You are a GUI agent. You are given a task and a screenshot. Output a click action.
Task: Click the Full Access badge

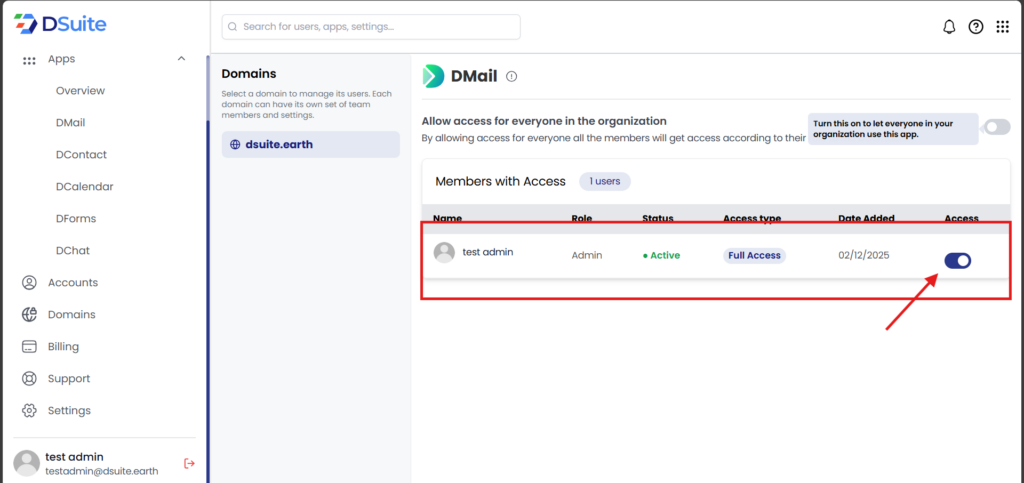click(x=754, y=255)
